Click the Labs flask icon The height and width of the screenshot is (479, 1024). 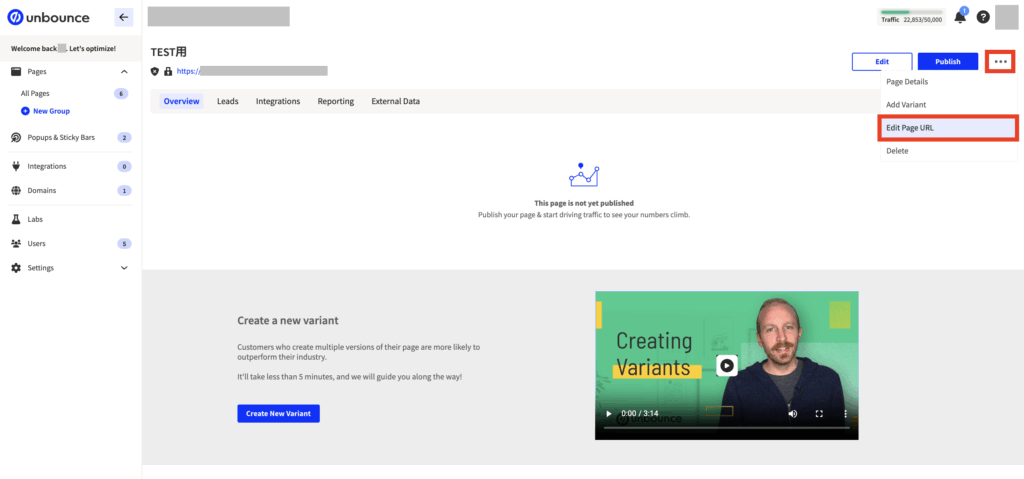coord(16,219)
